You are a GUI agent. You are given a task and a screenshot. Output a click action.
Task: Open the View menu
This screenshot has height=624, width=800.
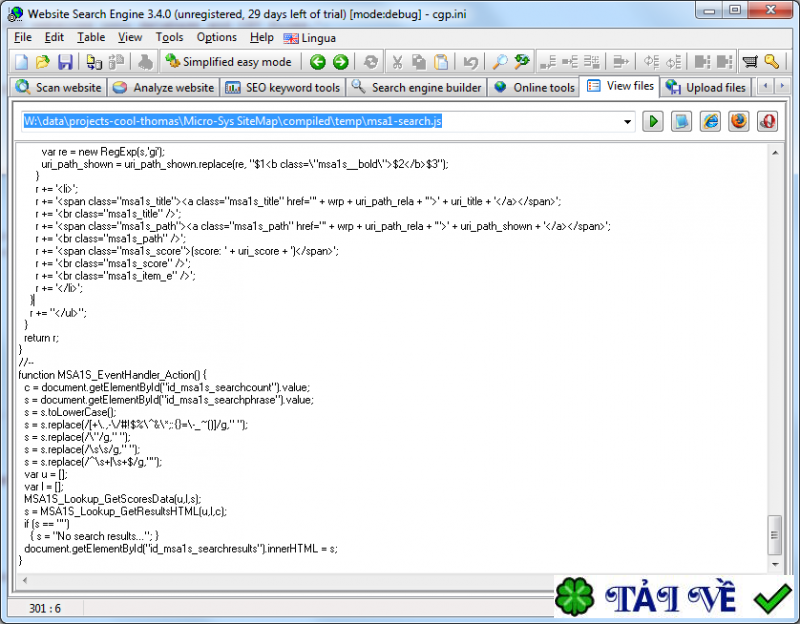(130, 37)
